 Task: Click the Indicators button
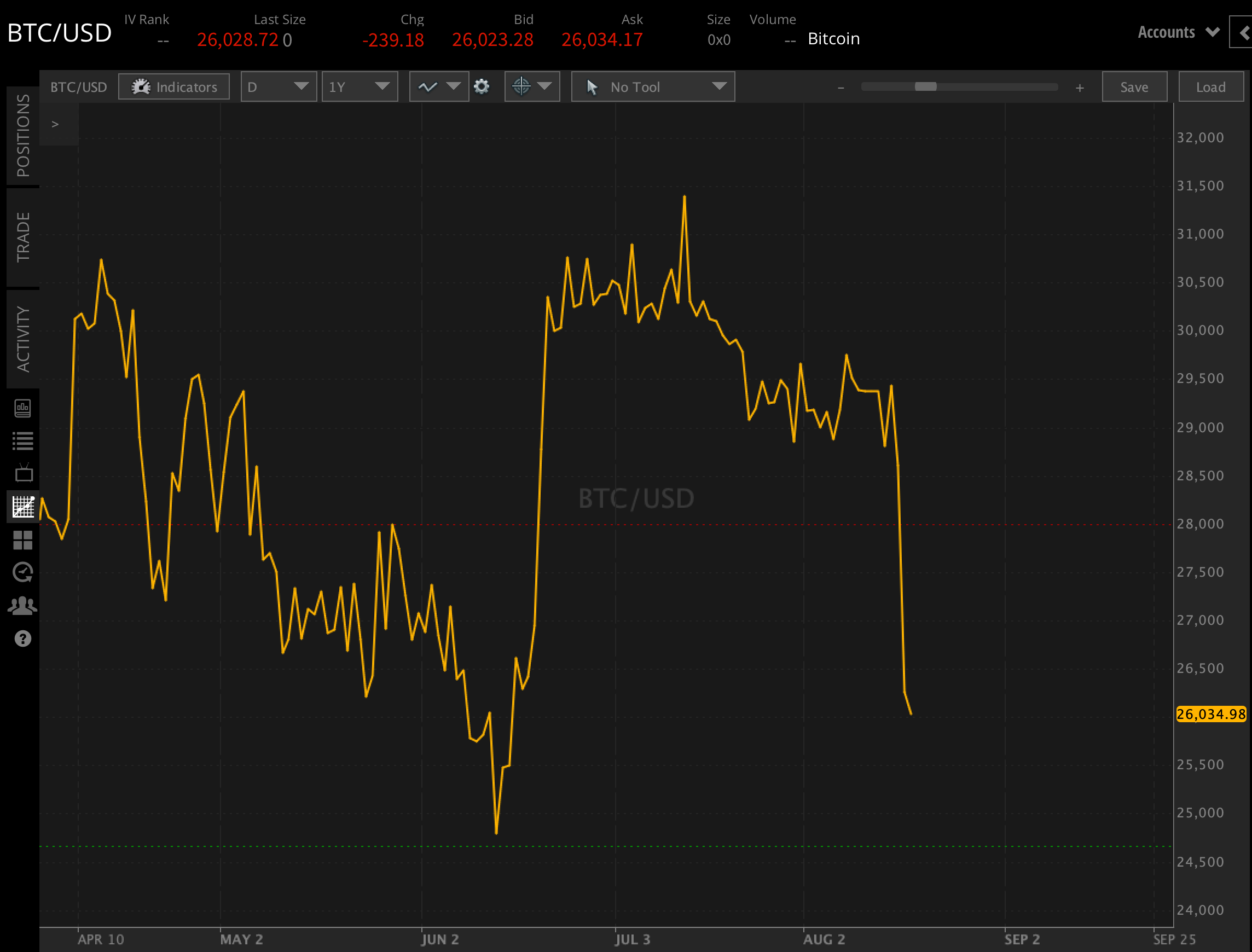tap(174, 86)
